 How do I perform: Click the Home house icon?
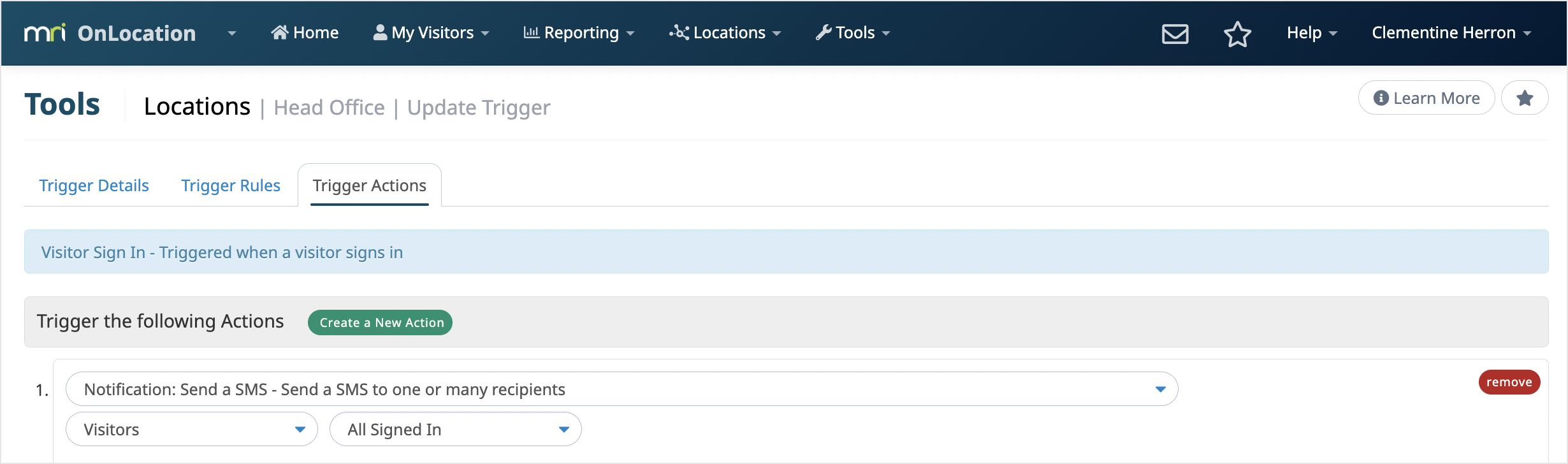coord(279,33)
